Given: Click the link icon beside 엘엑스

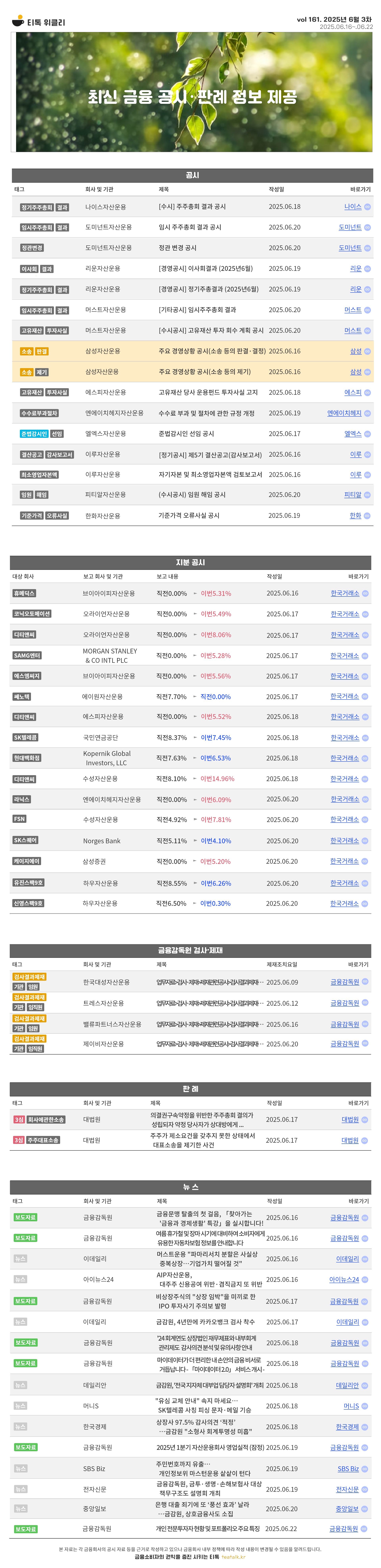Looking at the screenshot, I should (x=368, y=434).
